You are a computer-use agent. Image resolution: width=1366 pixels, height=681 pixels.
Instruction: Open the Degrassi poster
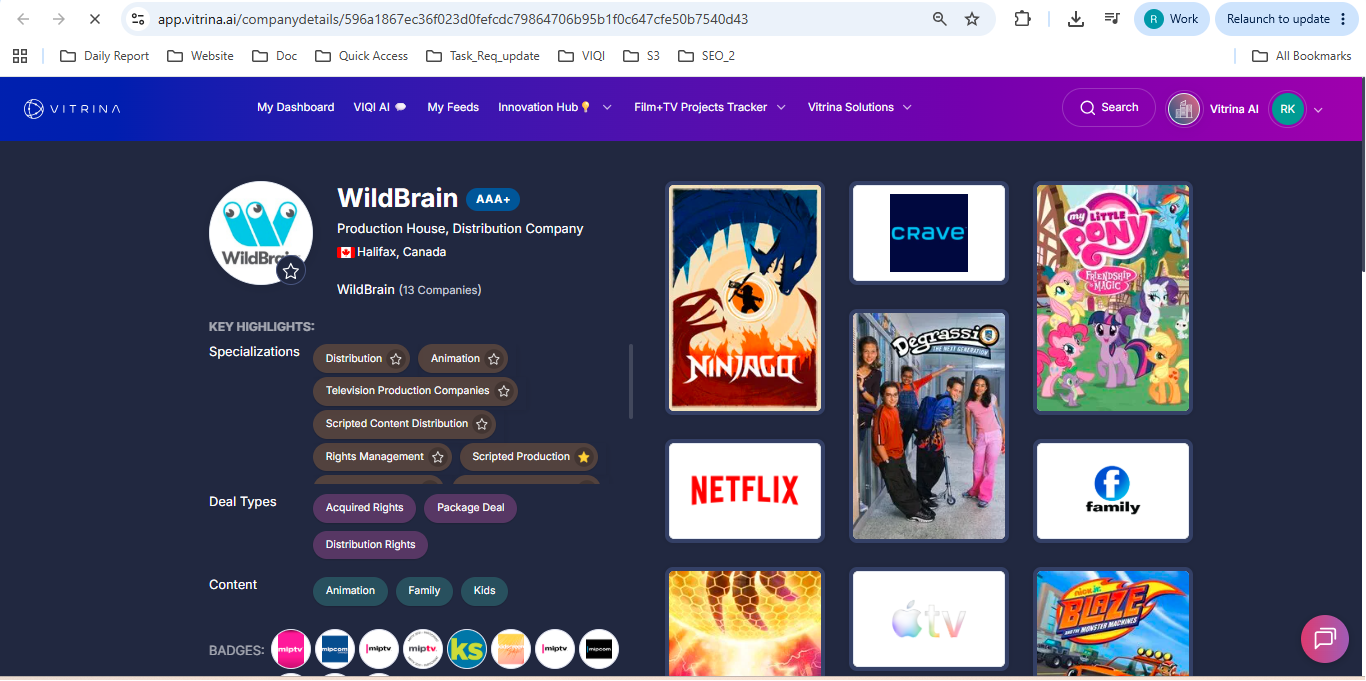pyautogui.click(x=929, y=426)
